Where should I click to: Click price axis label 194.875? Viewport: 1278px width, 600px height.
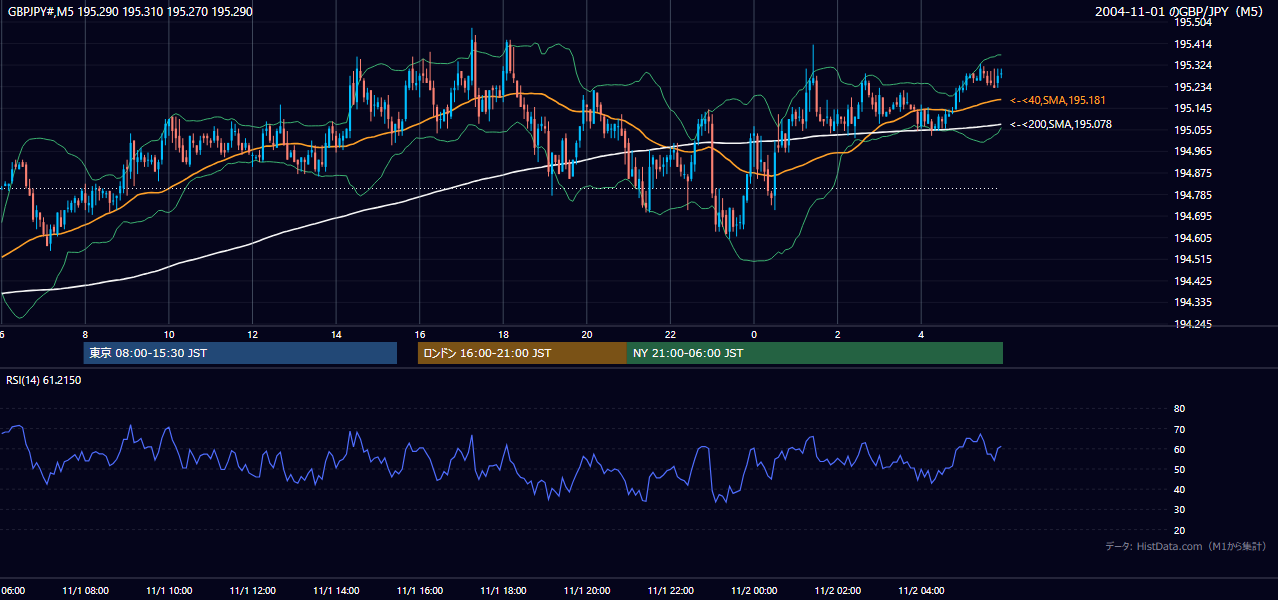click(1193, 173)
